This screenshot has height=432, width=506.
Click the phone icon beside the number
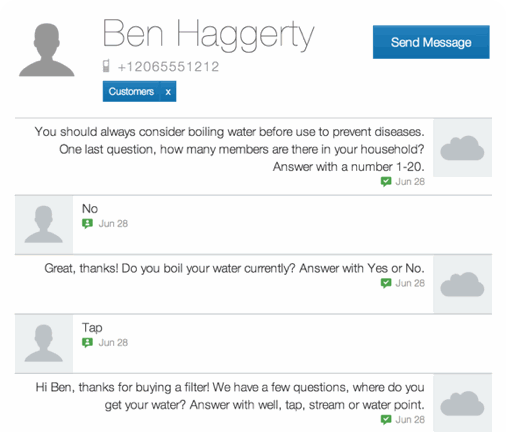tap(106, 66)
